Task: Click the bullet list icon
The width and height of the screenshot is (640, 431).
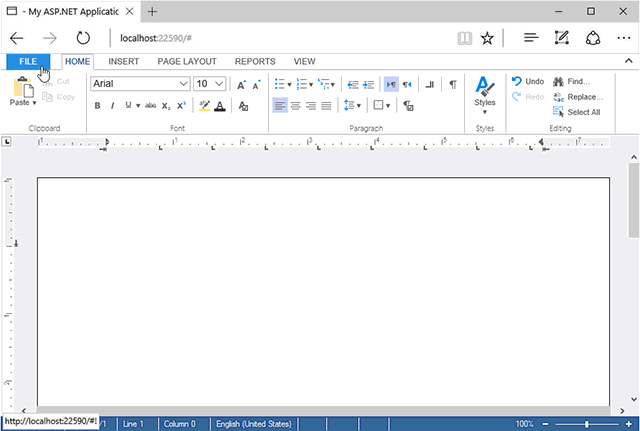Action: pyautogui.click(x=280, y=84)
